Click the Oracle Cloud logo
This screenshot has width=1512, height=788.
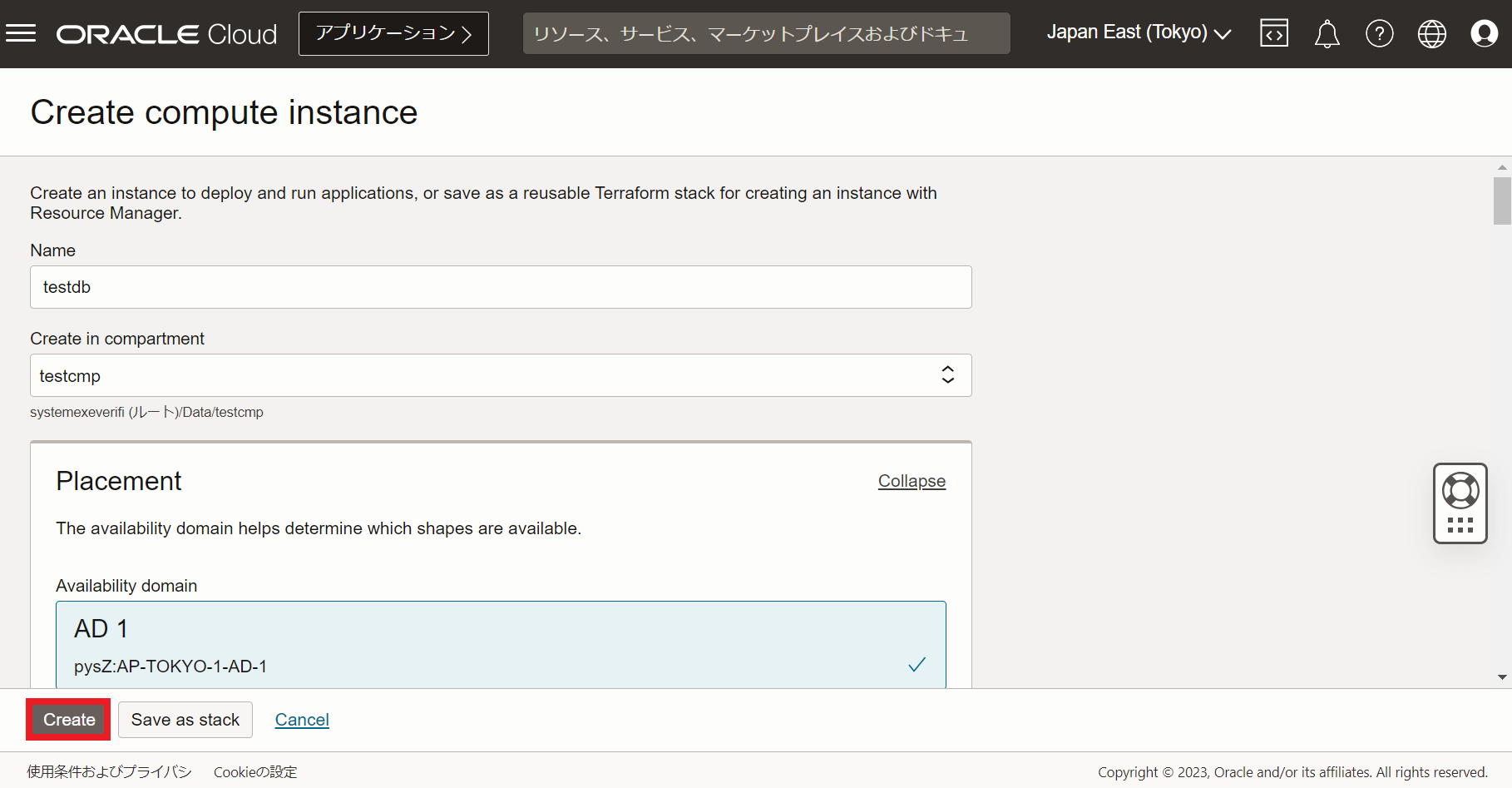[x=166, y=33]
